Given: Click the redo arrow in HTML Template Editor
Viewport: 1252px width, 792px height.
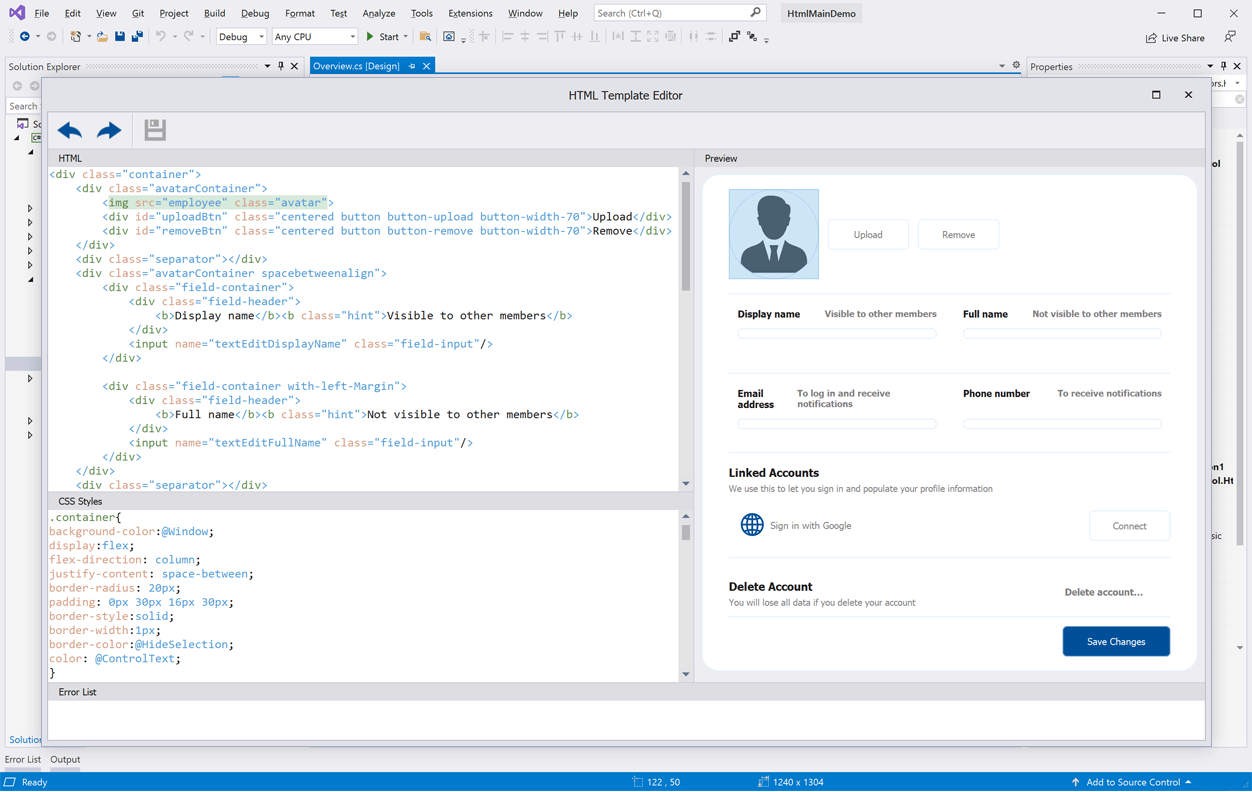Looking at the screenshot, I should click(109, 130).
